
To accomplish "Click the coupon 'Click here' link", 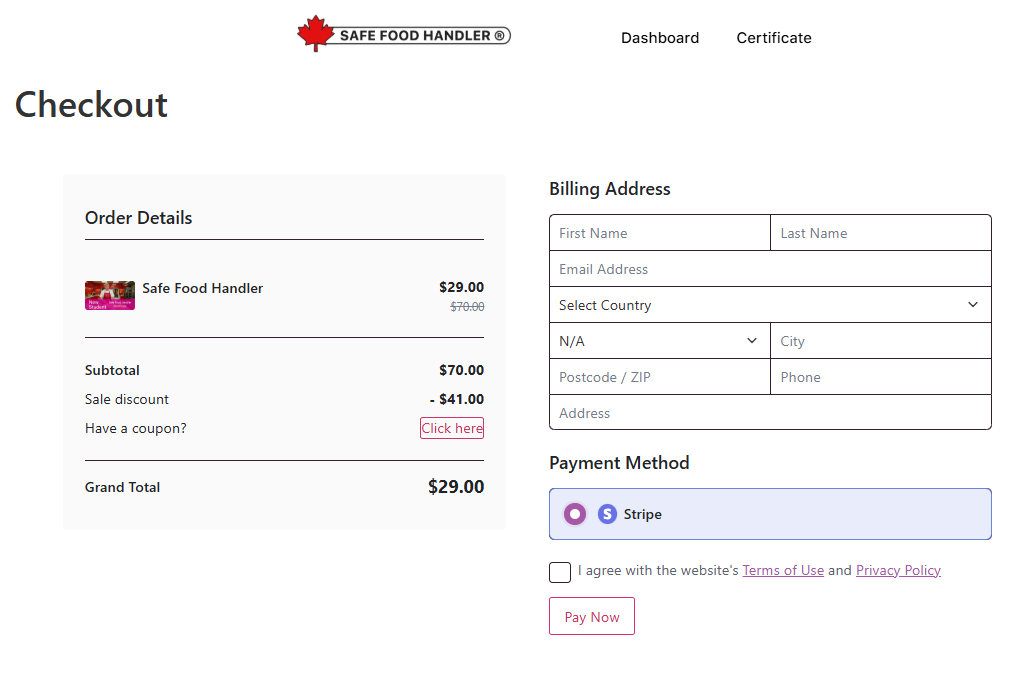I will (452, 428).
